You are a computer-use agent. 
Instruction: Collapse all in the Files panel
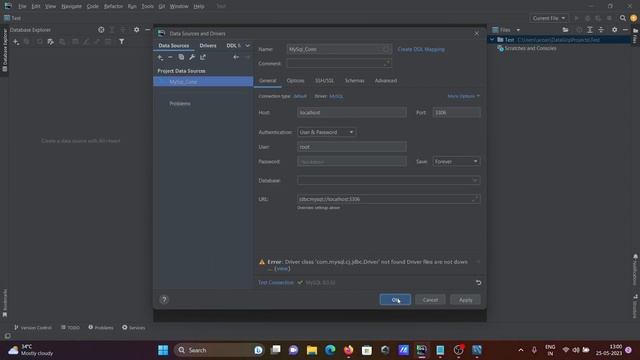coord(601,30)
